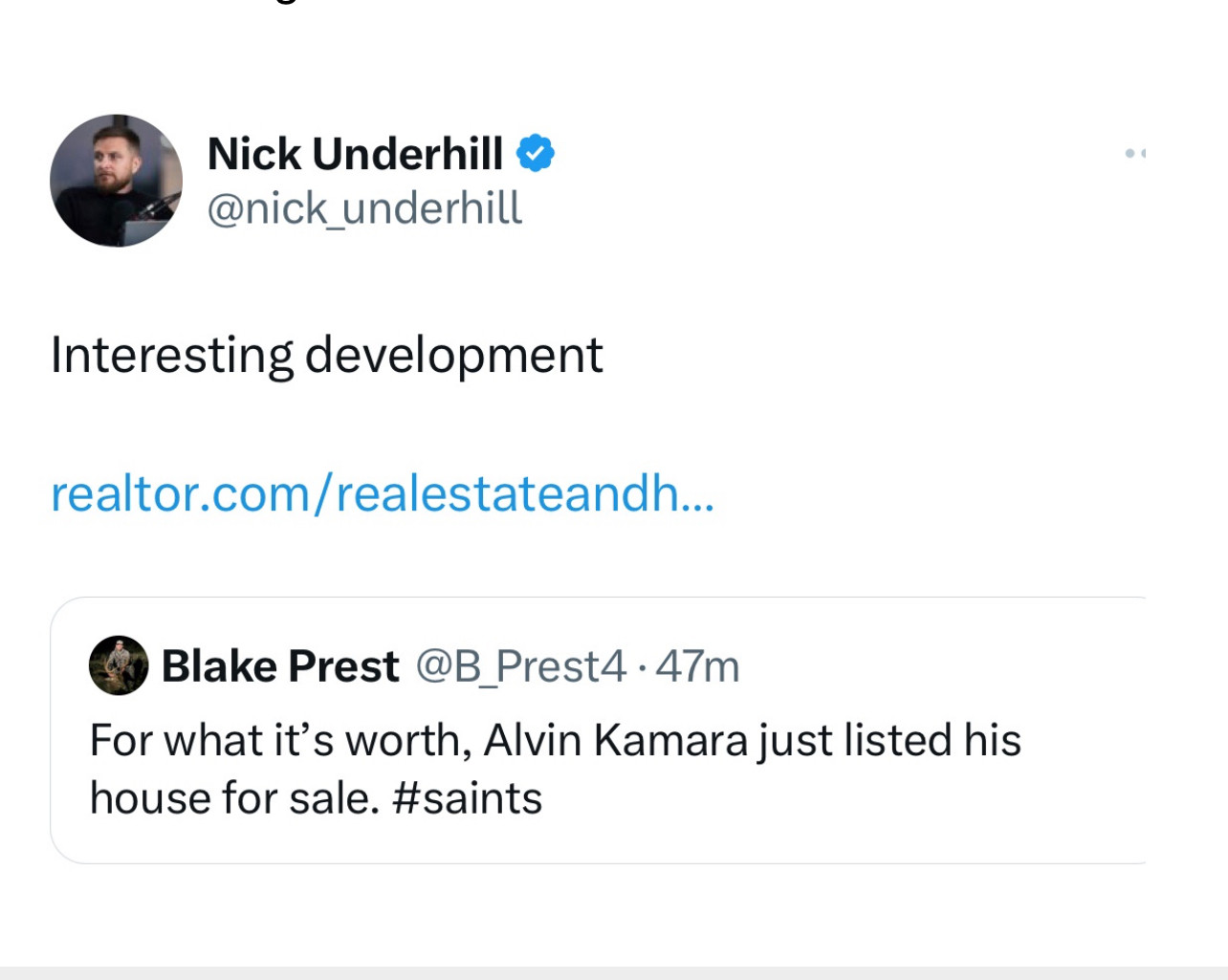Click "house for sale." in the quoted tweet
Image resolution: width=1228 pixels, height=980 pixels.
coord(234,798)
